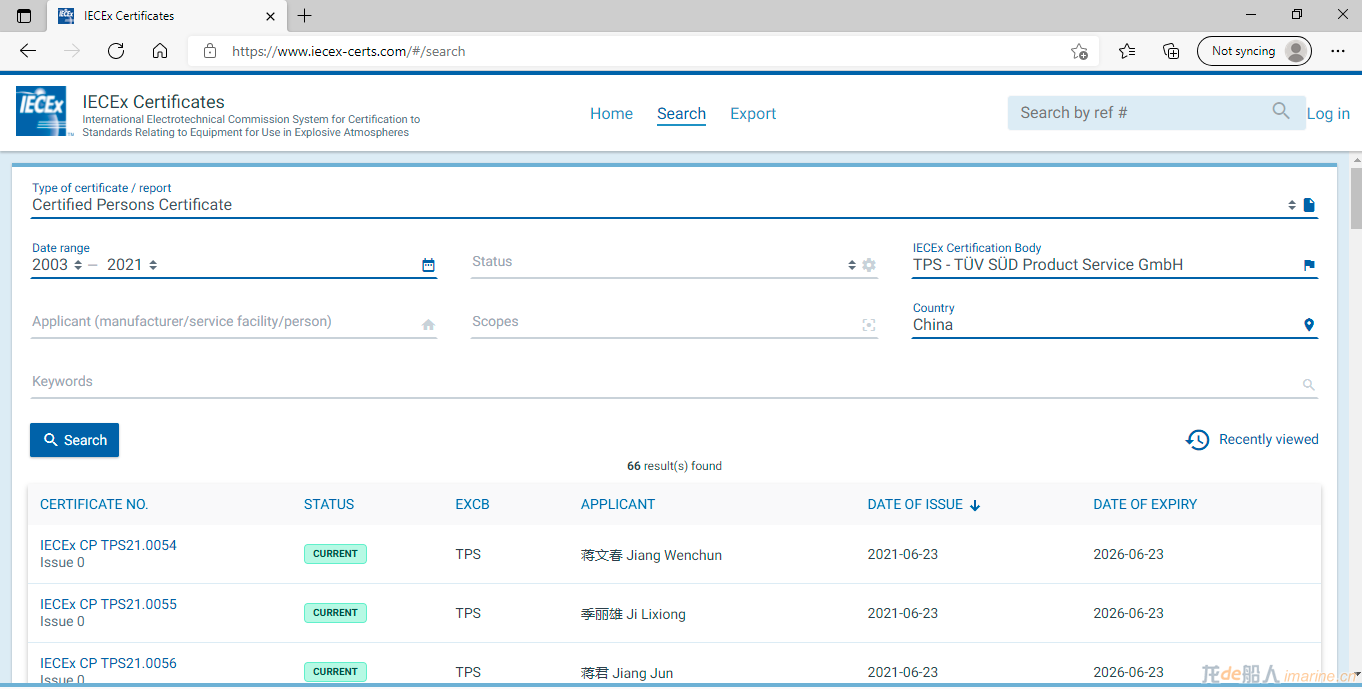The width and height of the screenshot is (1362, 689).
Task: Click the Keywords magnifier icon
Action: pos(1309,385)
